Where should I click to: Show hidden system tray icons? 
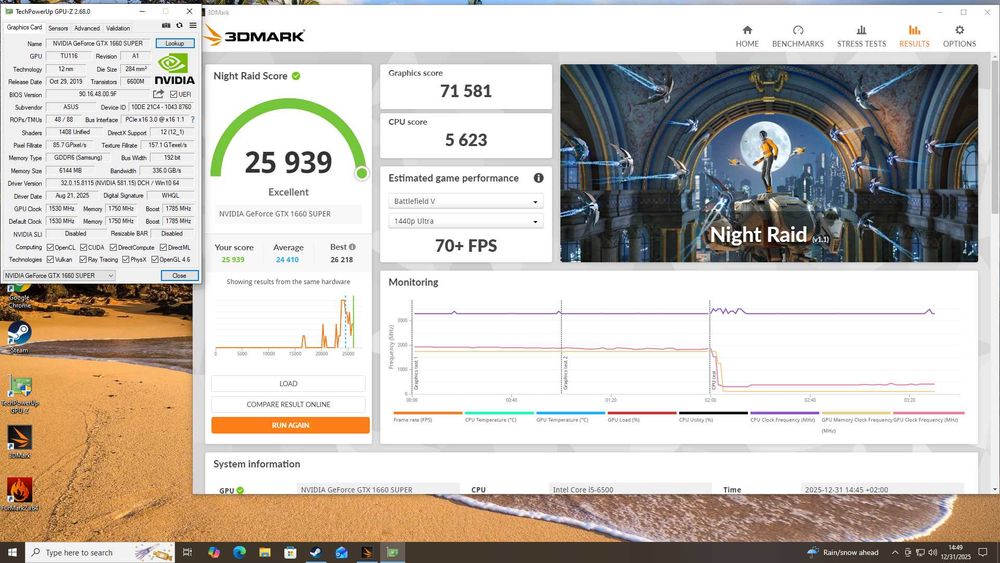pyautogui.click(x=895, y=552)
